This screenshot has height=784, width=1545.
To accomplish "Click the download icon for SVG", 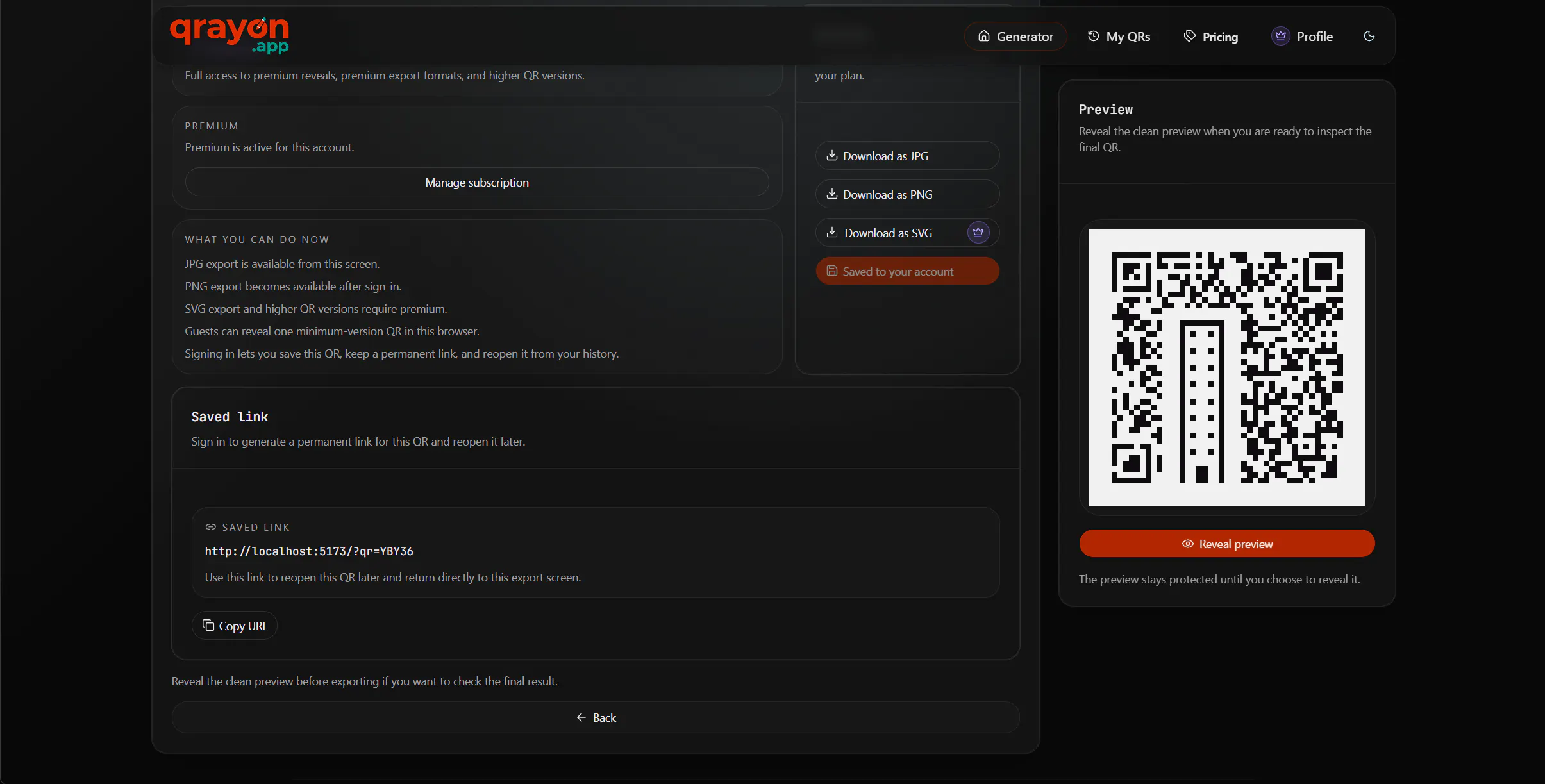I will click(x=832, y=233).
